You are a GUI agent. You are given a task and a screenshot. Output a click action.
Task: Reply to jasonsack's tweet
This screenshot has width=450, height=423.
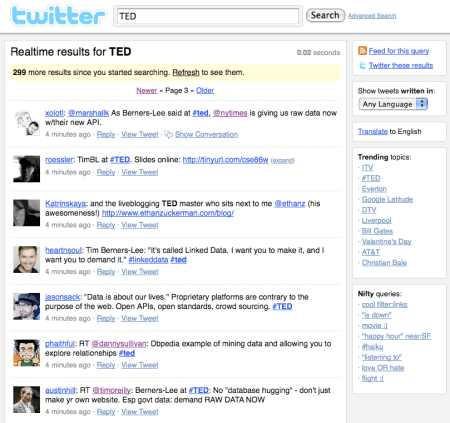point(106,318)
